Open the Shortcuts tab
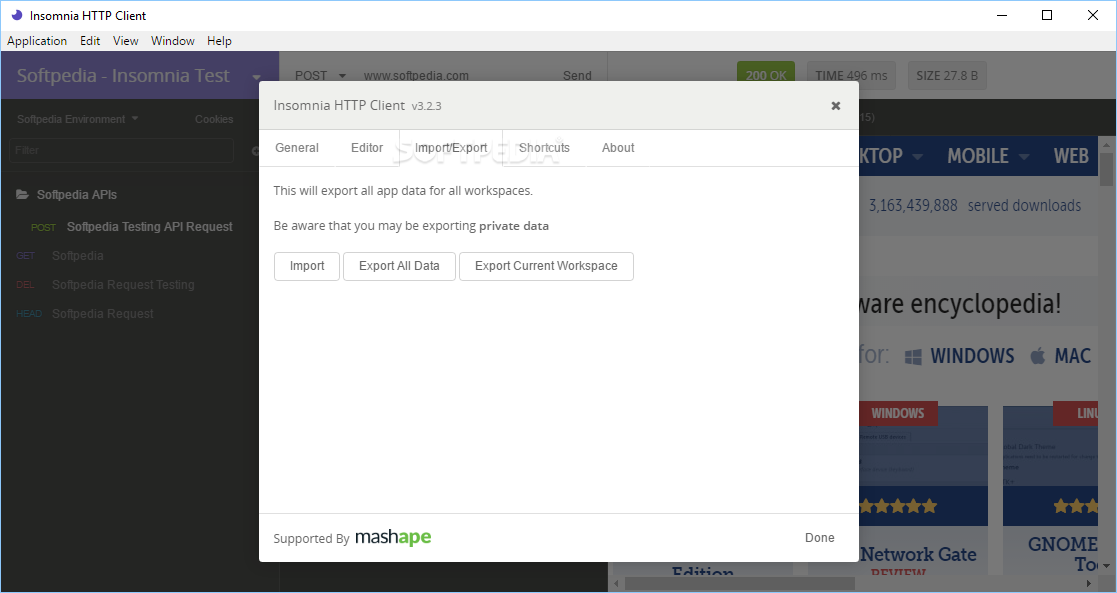 click(544, 148)
